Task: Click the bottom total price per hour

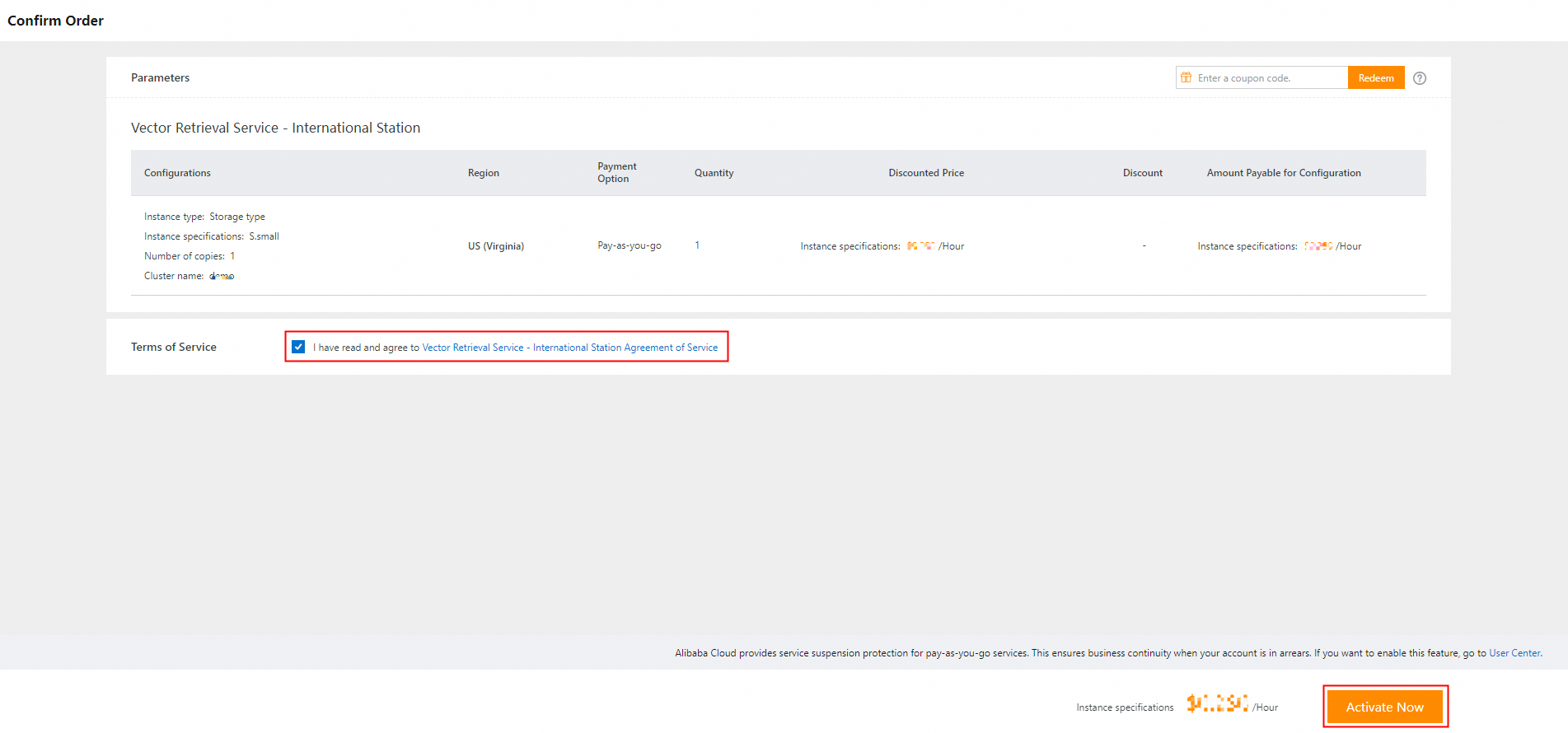Action: 1232,704
